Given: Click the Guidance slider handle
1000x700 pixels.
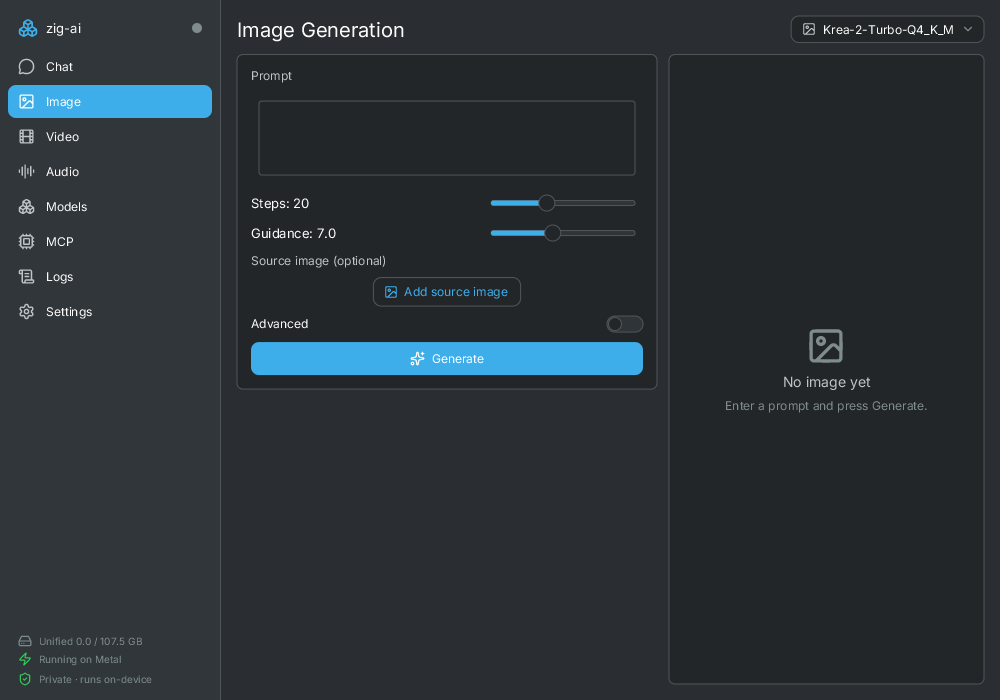Looking at the screenshot, I should click(552, 233).
